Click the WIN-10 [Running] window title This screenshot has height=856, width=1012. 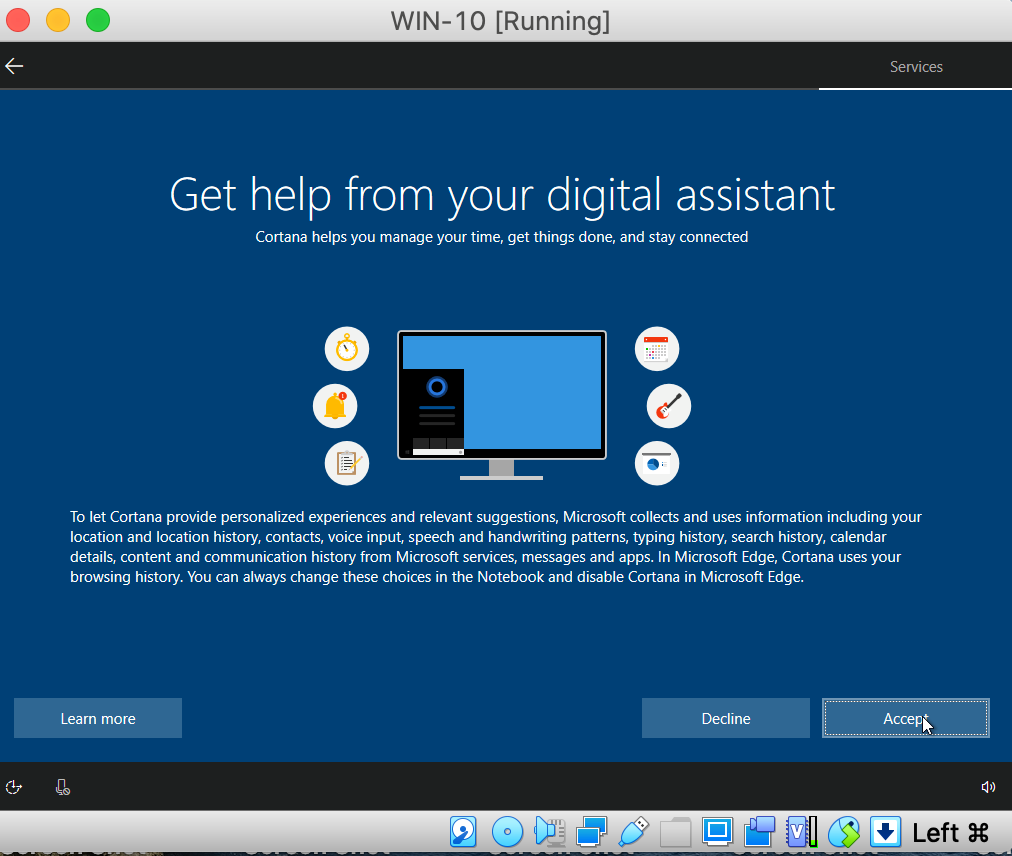(500, 21)
